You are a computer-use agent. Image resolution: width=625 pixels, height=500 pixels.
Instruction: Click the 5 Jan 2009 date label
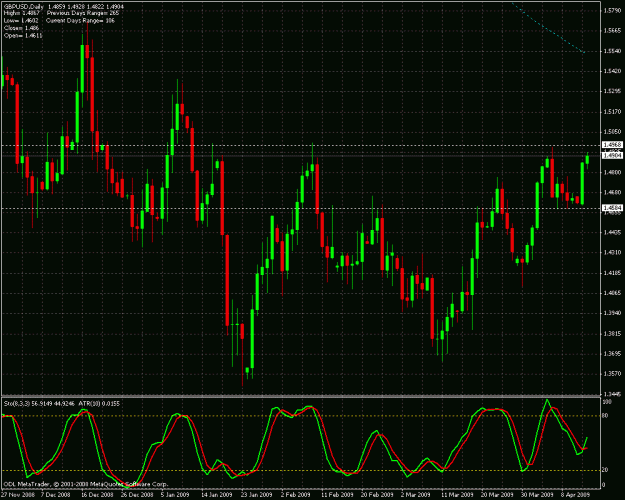click(175, 495)
